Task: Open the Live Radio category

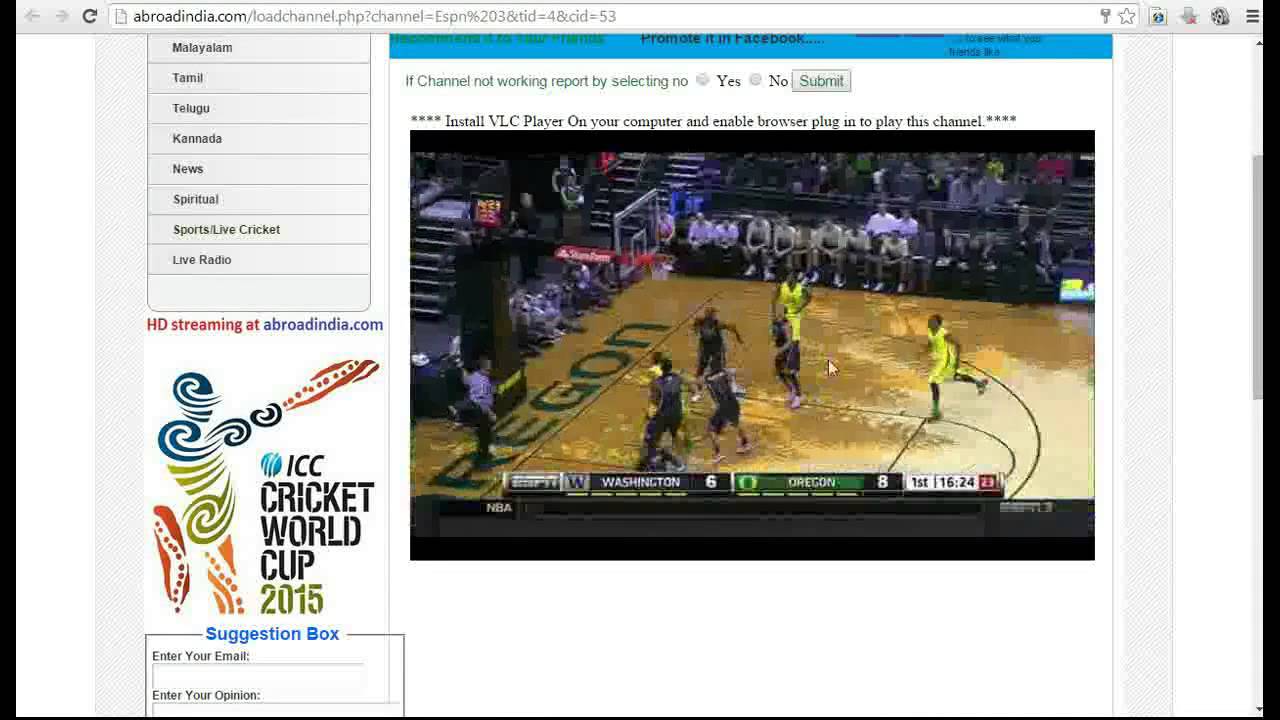Action: pos(259,260)
